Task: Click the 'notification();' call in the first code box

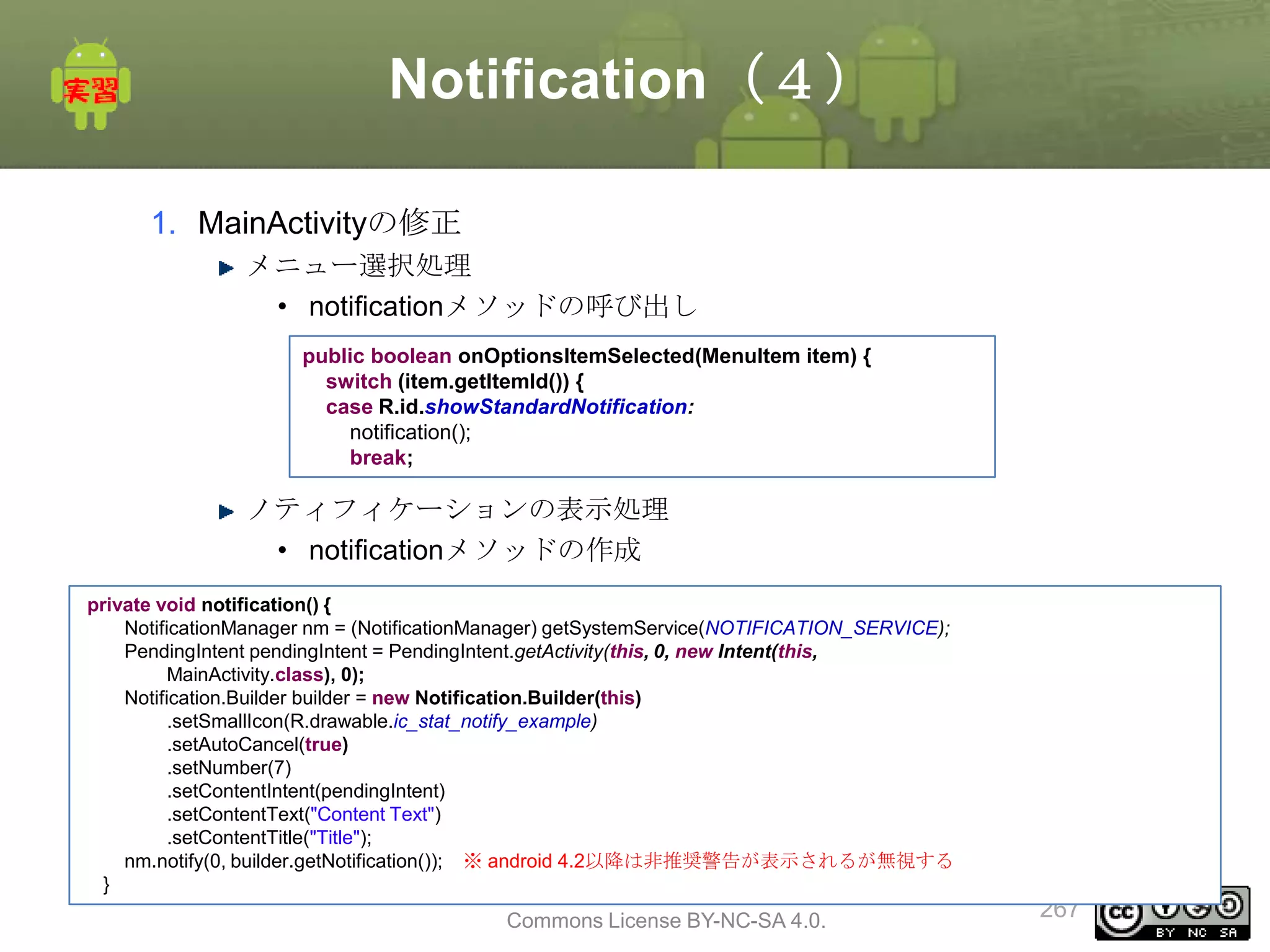Action: tap(411, 433)
